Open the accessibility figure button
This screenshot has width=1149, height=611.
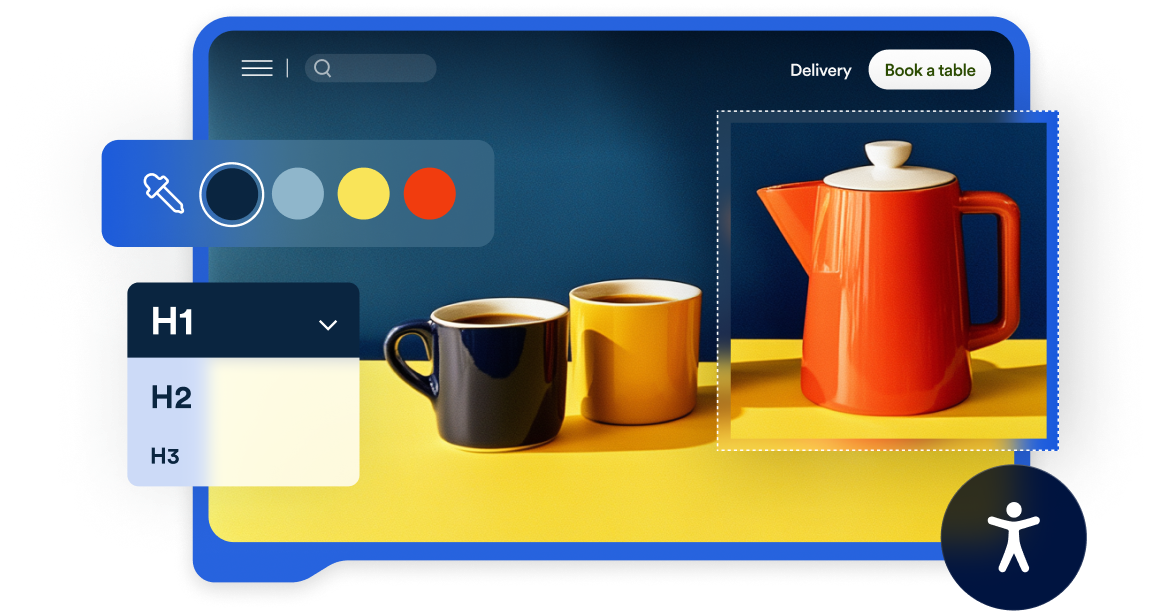(x=1013, y=537)
